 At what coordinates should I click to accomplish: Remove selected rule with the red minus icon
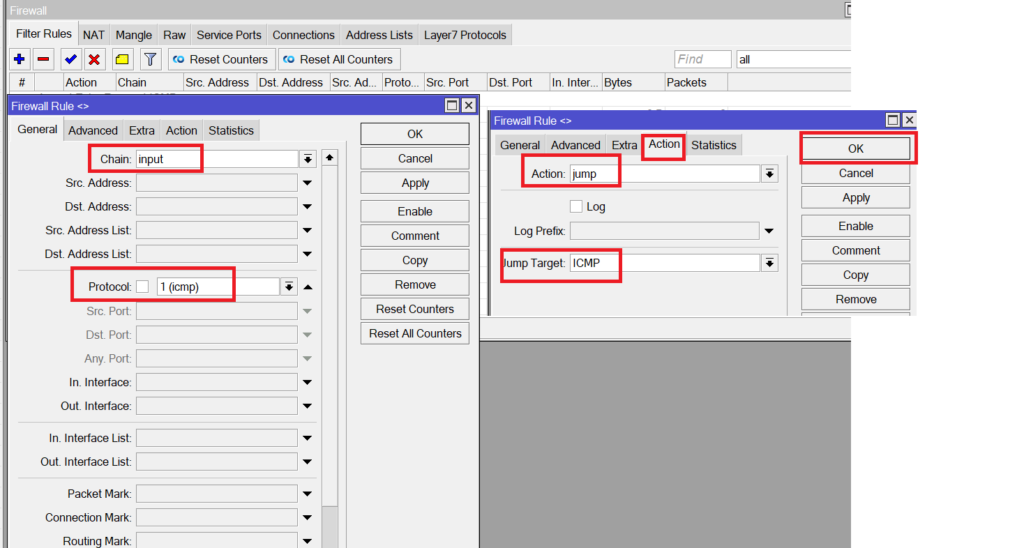point(43,59)
